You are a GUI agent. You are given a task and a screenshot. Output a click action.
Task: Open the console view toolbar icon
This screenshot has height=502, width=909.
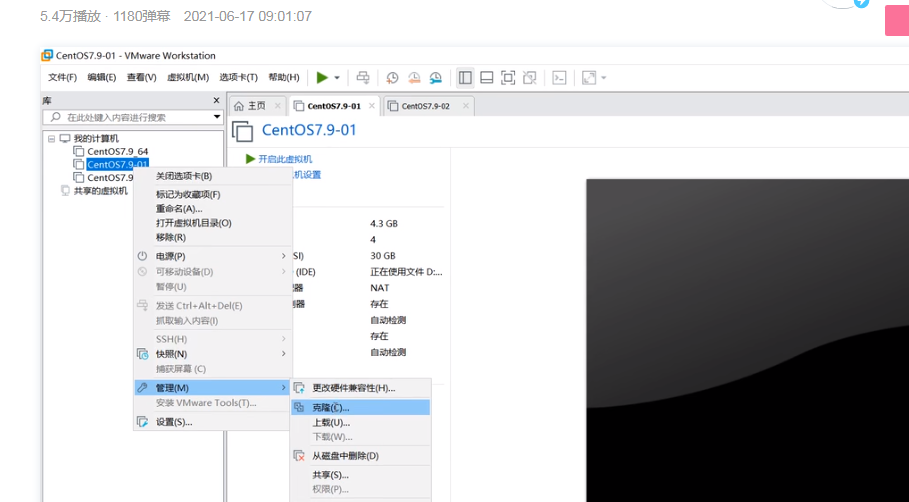(x=559, y=78)
